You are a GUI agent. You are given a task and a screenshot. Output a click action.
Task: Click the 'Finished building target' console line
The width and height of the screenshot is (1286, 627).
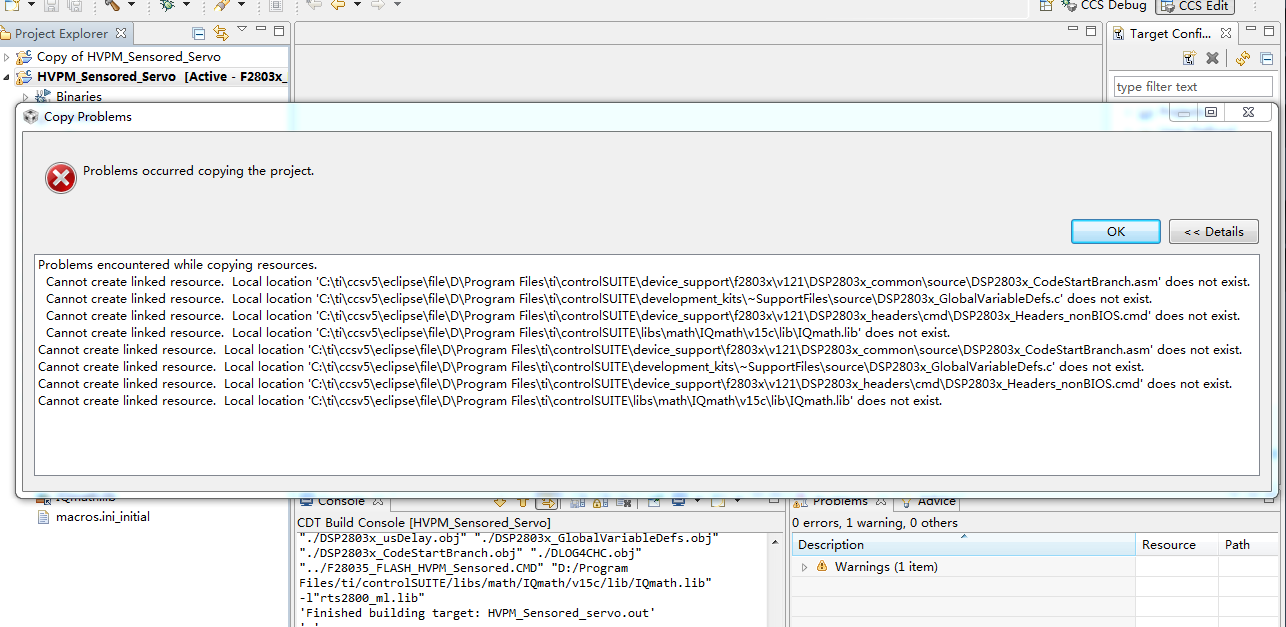pos(476,613)
